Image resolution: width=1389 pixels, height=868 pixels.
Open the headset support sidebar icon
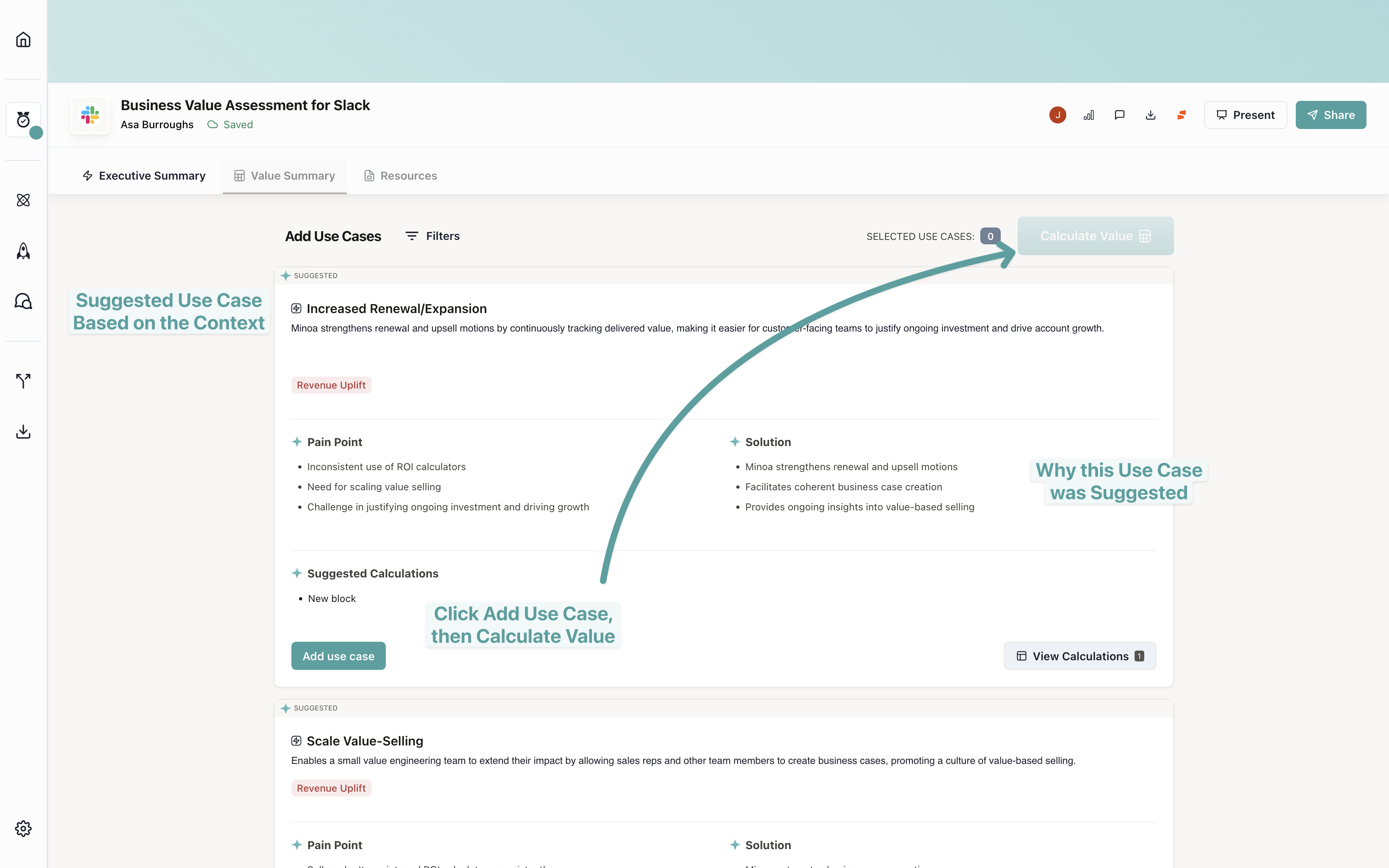[x=23, y=301]
